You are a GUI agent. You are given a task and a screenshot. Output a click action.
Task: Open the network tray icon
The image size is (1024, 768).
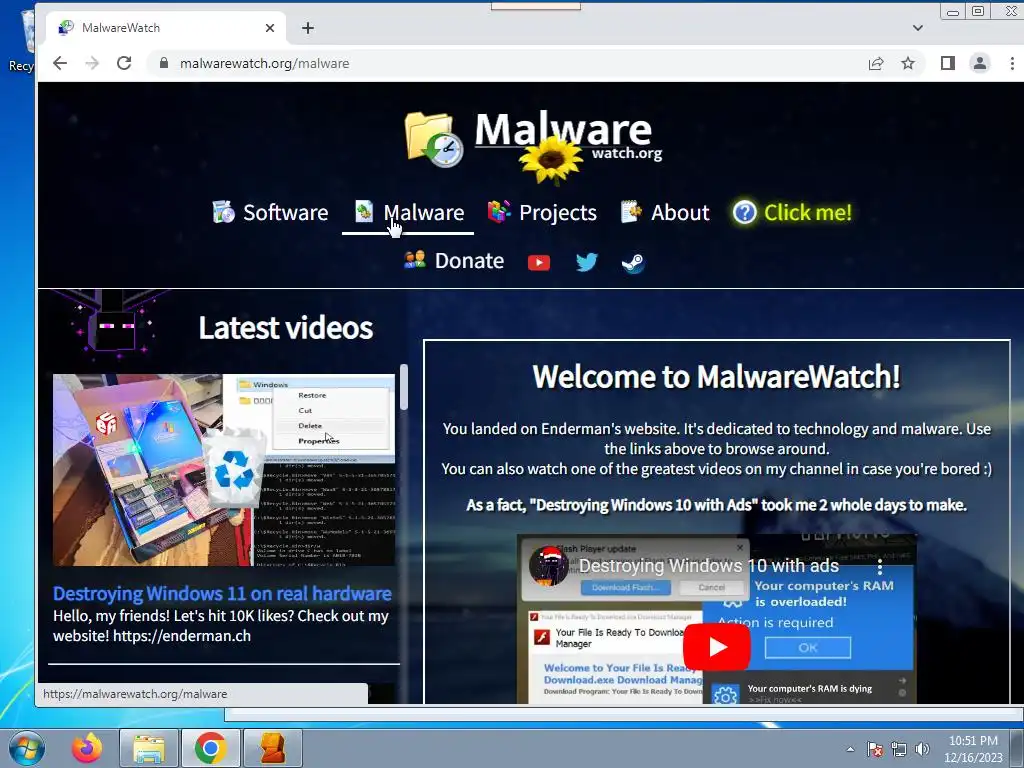coord(899,749)
